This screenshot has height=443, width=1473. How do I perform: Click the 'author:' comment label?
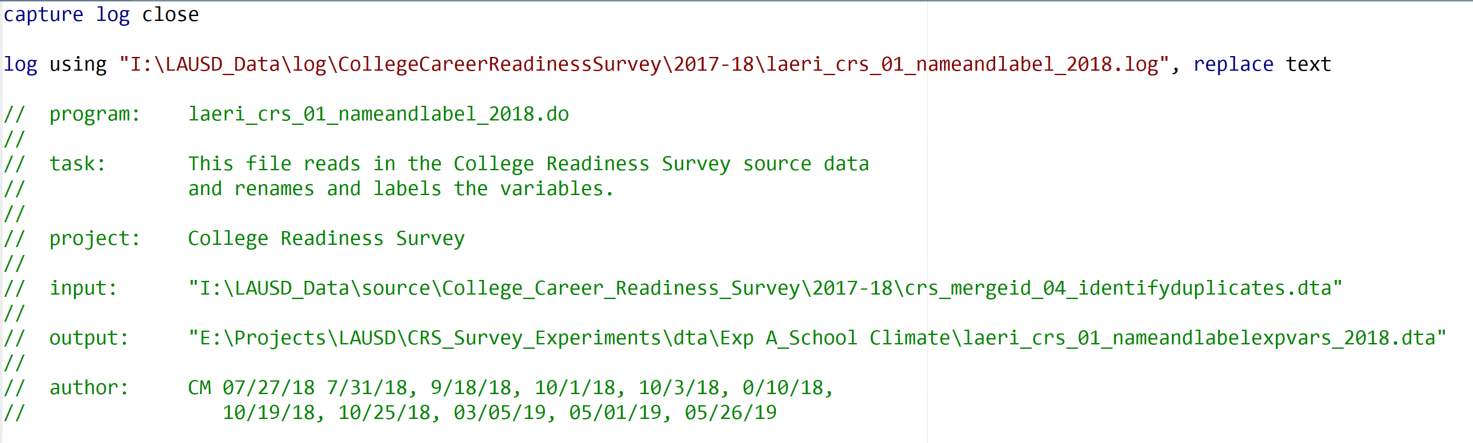89,388
